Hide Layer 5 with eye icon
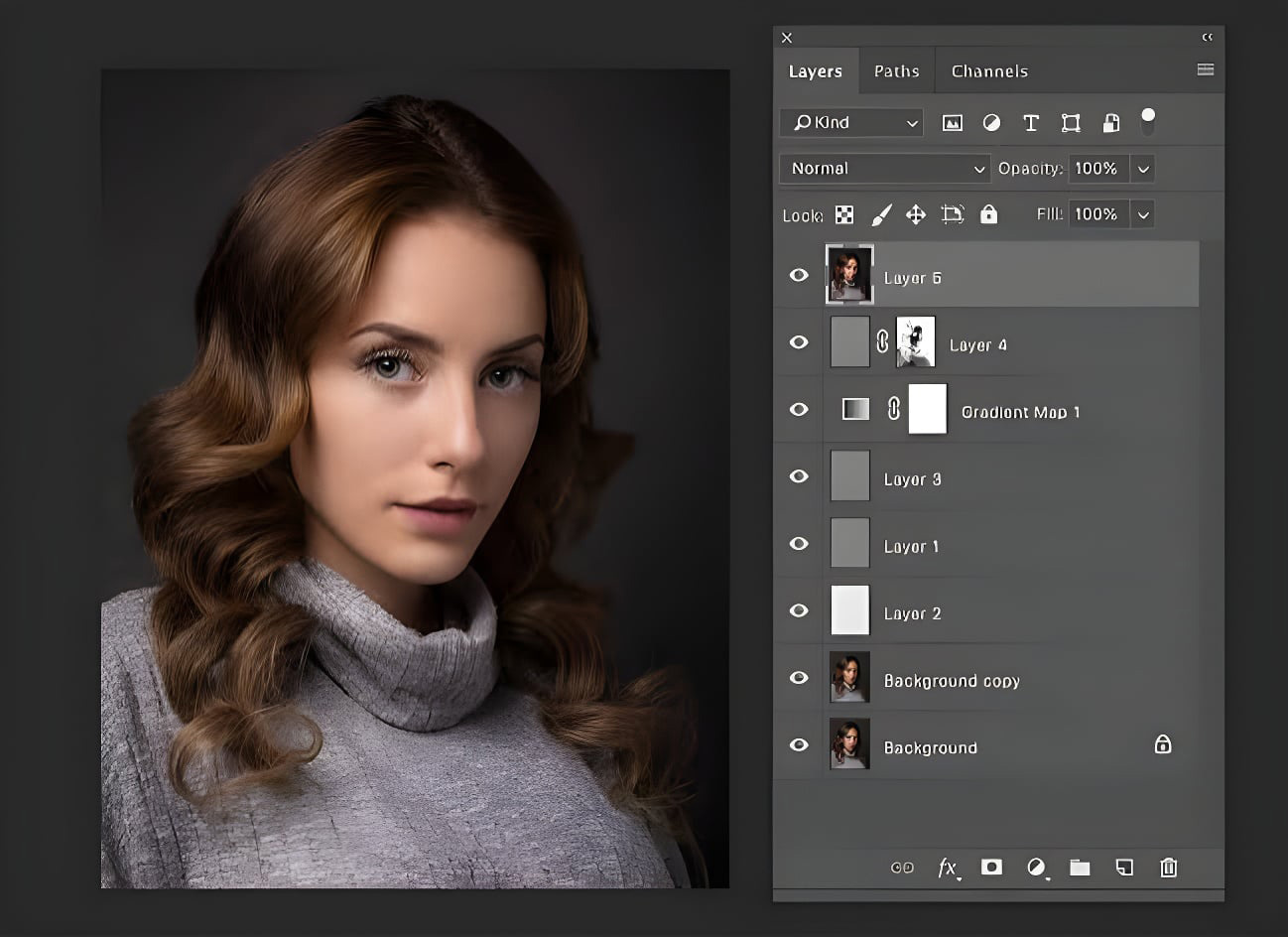Image resolution: width=1288 pixels, height=937 pixels. tap(799, 275)
